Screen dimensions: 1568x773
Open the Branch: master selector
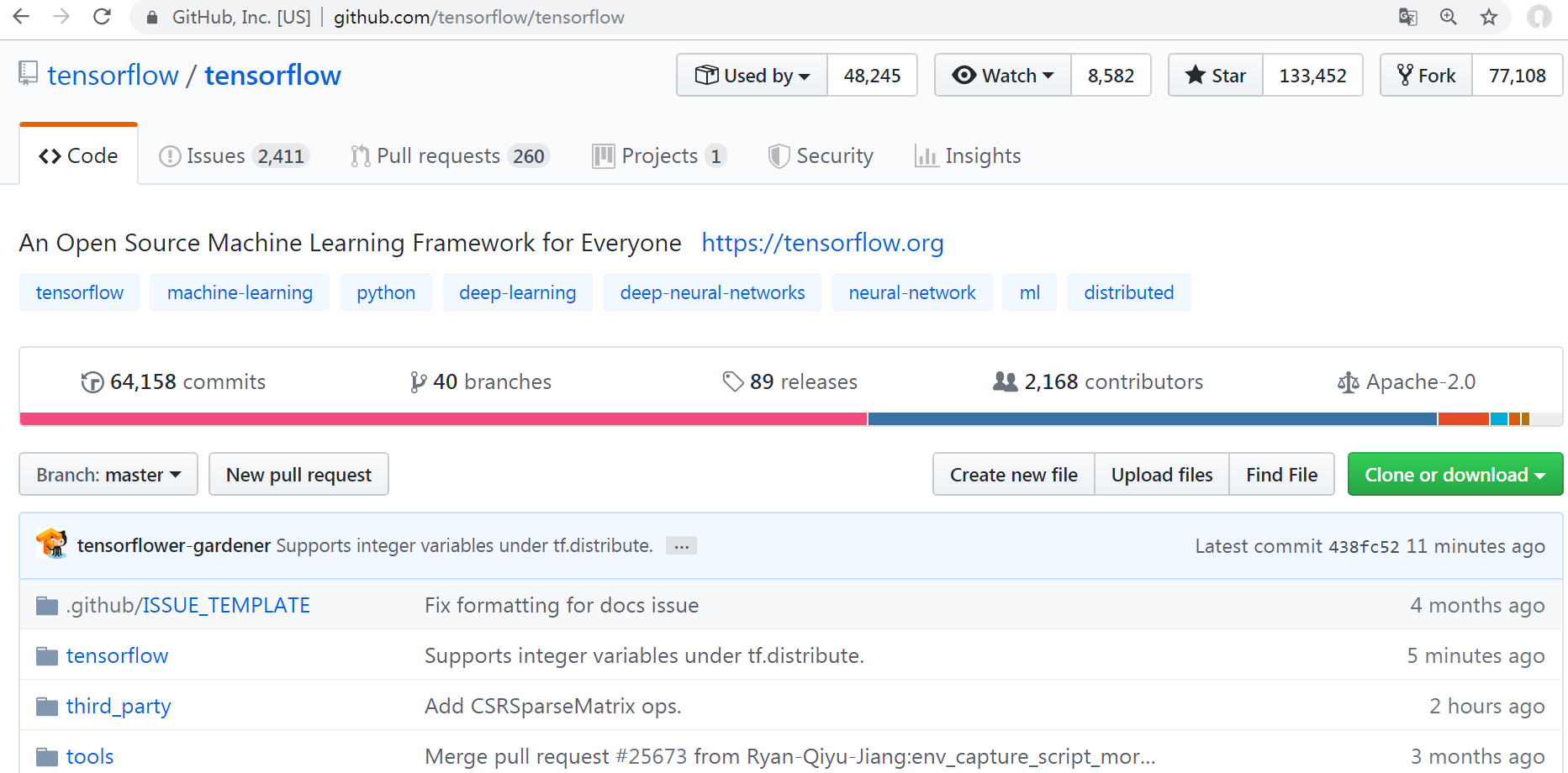tap(108, 475)
